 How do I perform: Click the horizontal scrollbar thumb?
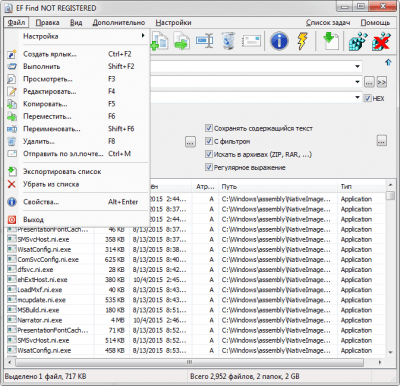point(189,362)
